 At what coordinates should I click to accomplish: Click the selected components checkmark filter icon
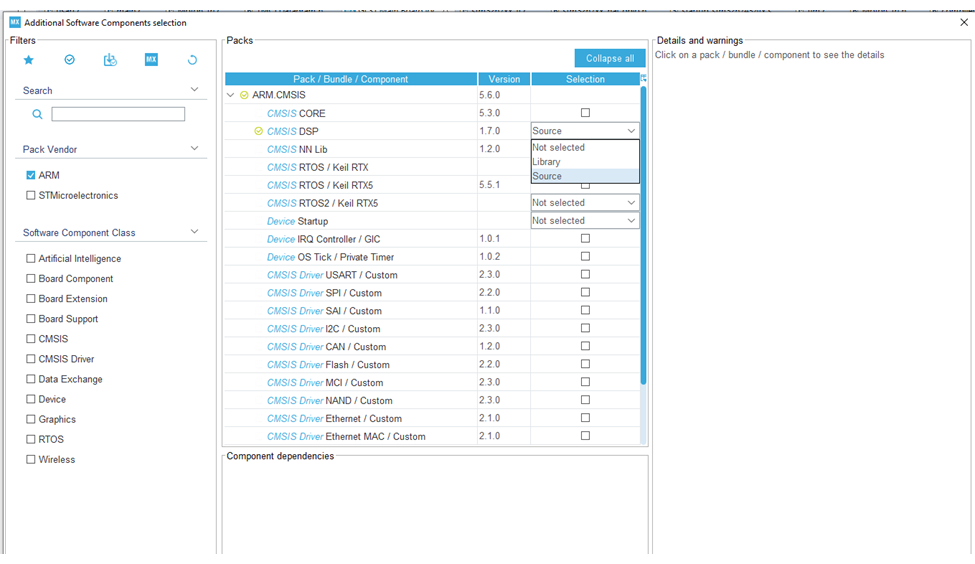[x=70, y=60]
